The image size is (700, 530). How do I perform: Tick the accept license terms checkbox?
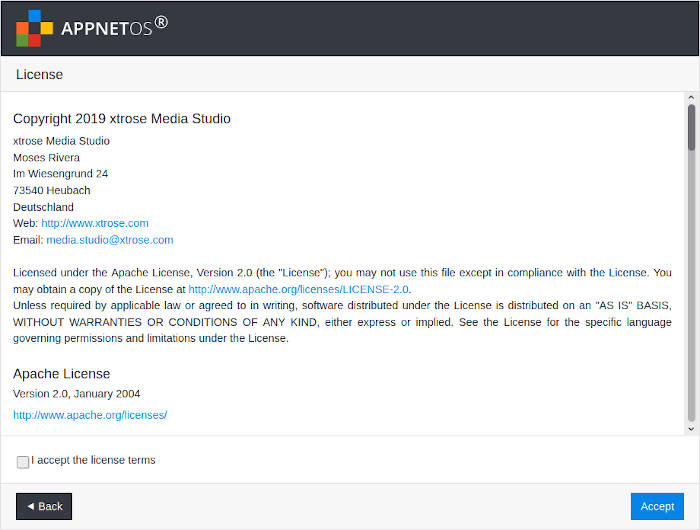[23, 462]
